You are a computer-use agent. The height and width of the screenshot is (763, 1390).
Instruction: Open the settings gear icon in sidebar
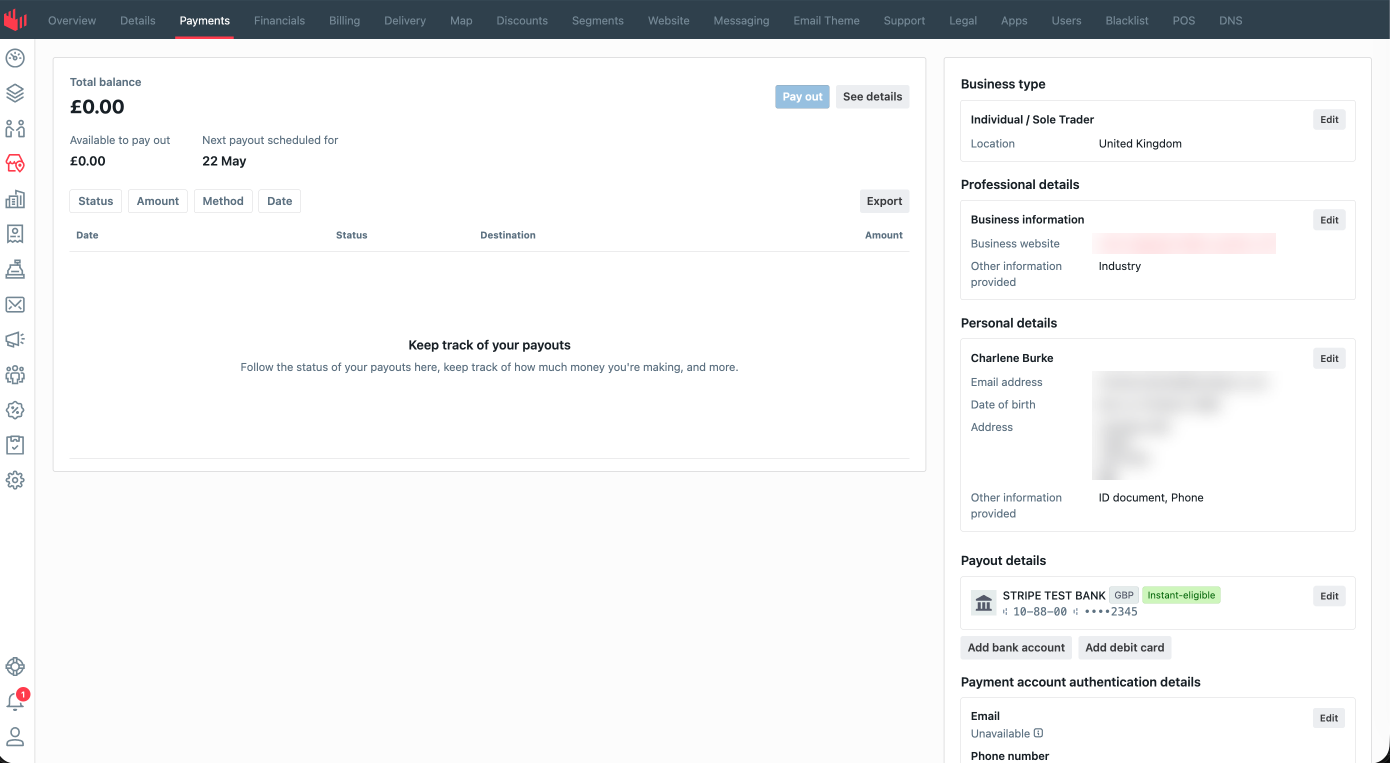15,480
